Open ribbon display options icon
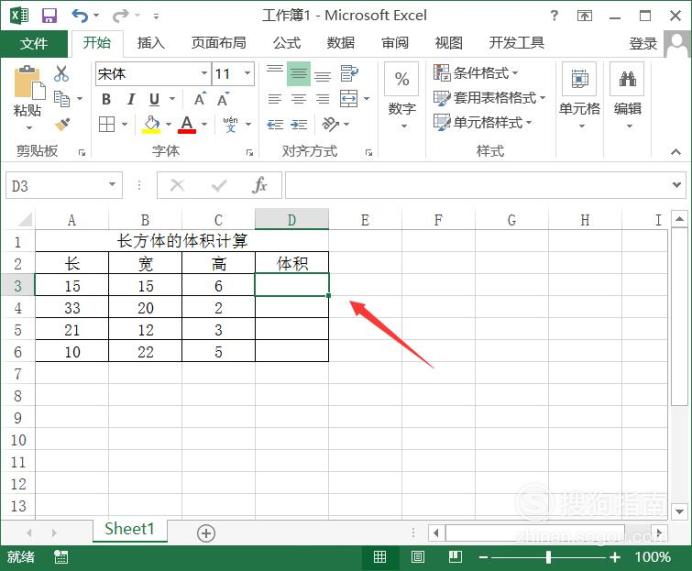The image size is (692, 571). 584,16
